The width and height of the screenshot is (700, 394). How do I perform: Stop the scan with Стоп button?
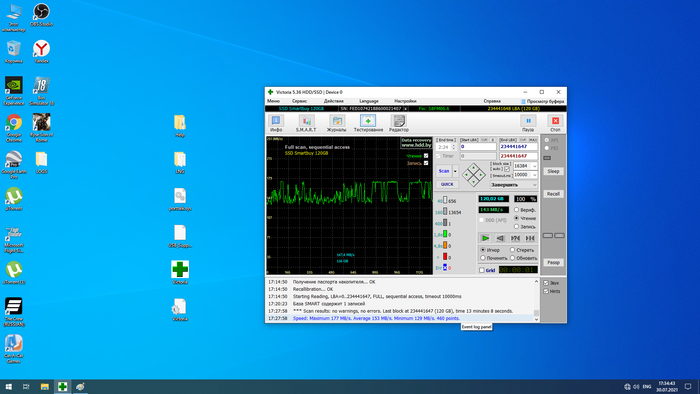coord(555,123)
